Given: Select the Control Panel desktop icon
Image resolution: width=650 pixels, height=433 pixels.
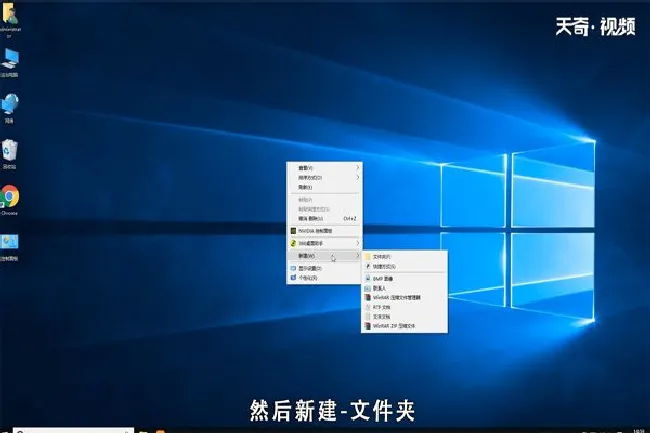Looking at the screenshot, I should [9, 247].
